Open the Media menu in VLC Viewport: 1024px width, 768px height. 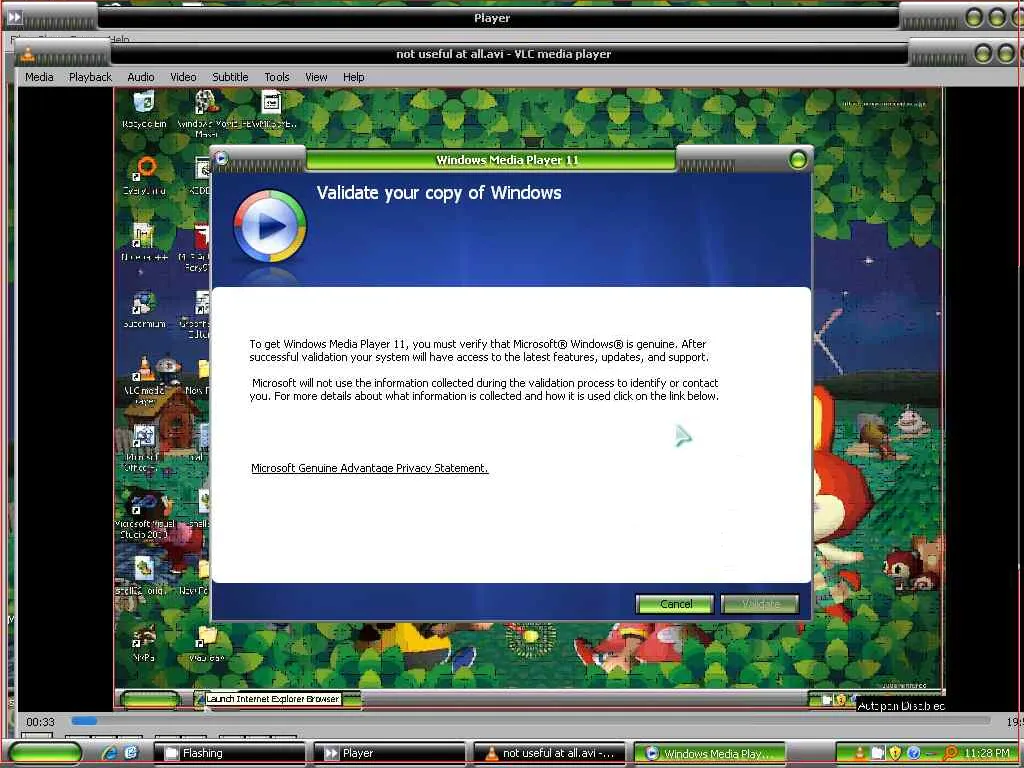(x=39, y=77)
